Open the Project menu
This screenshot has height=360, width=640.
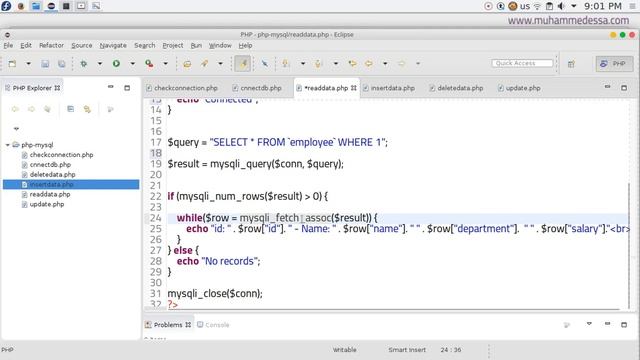click(173, 45)
